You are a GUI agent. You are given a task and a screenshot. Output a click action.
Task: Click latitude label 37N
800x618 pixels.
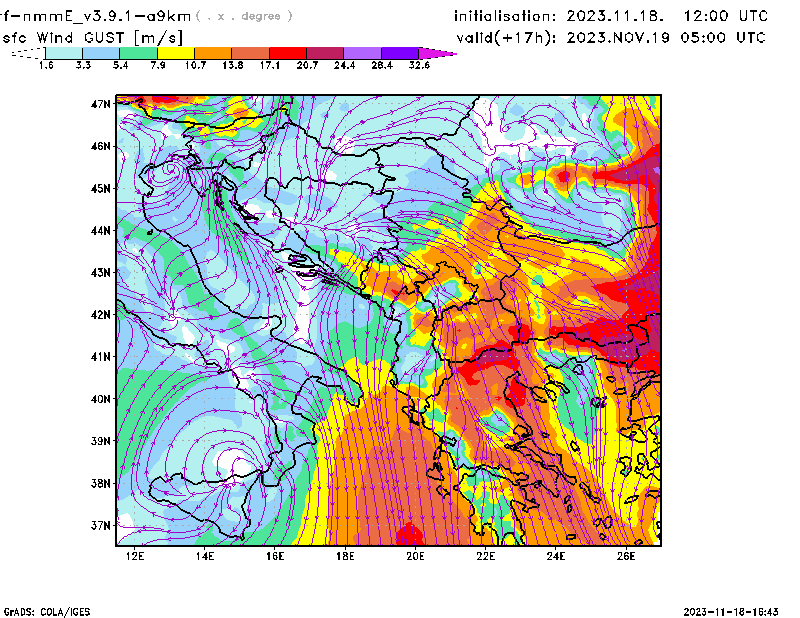point(101,525)
